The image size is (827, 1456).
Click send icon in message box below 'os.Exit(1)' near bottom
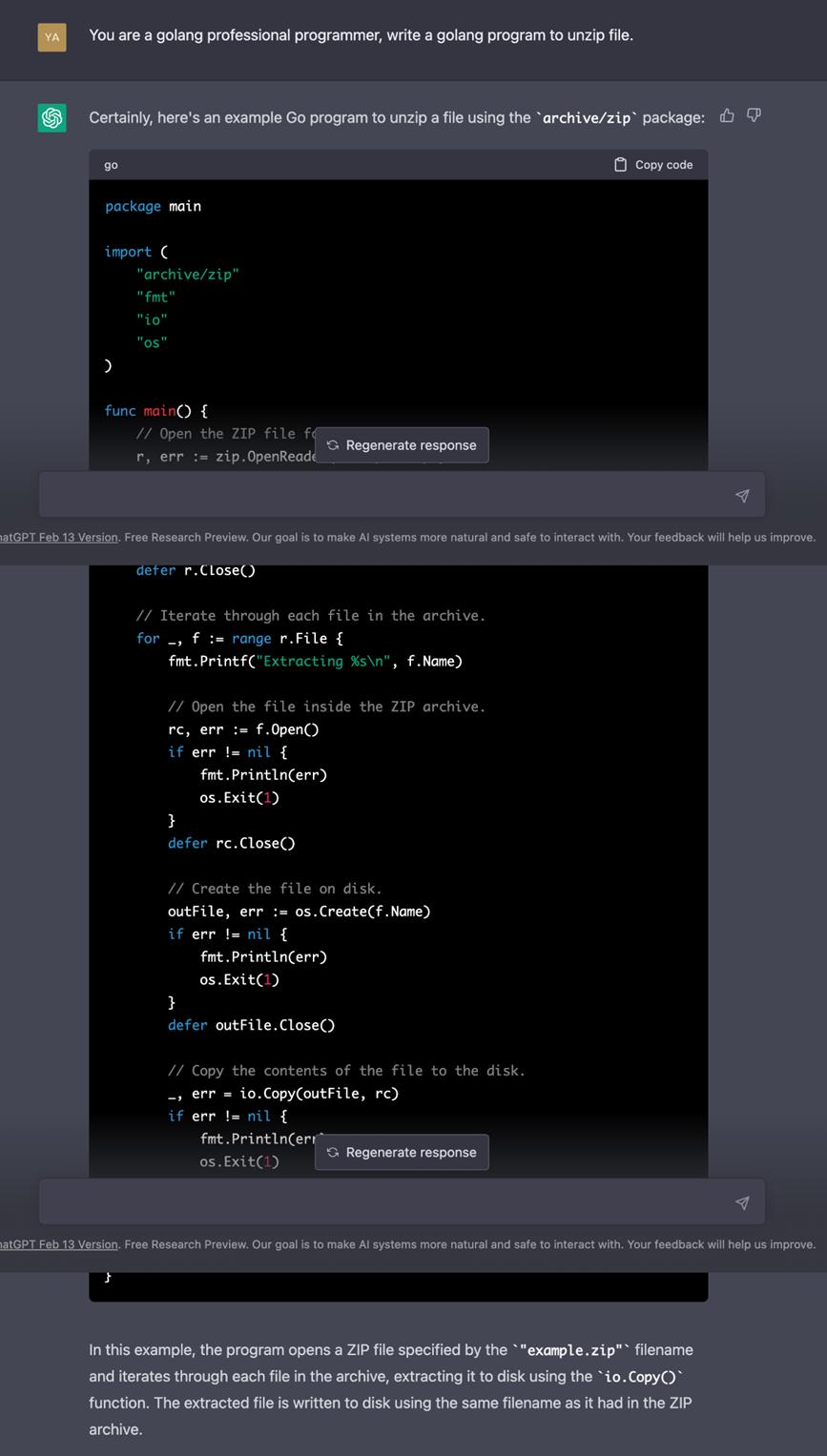point(742,1203)
